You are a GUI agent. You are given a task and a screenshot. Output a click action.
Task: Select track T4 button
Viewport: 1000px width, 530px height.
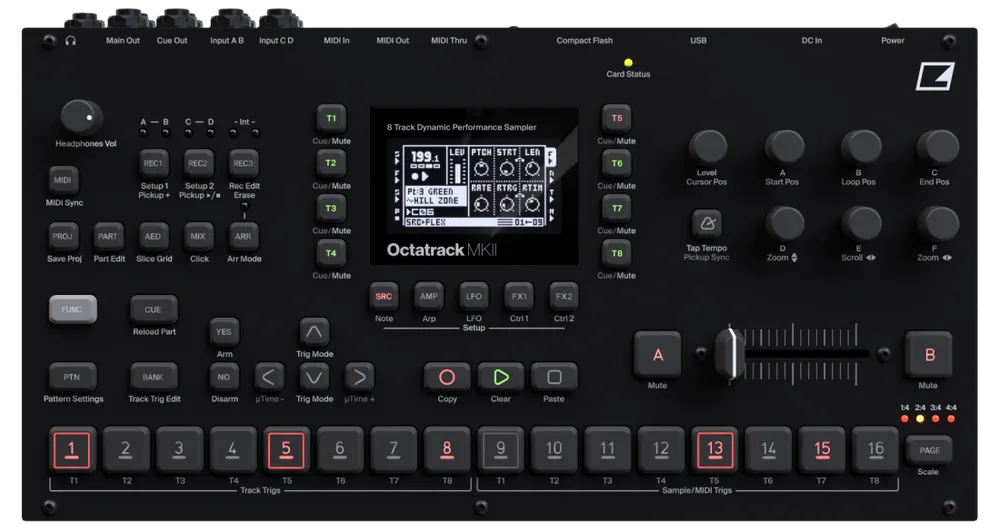click(x=331, y=253)
